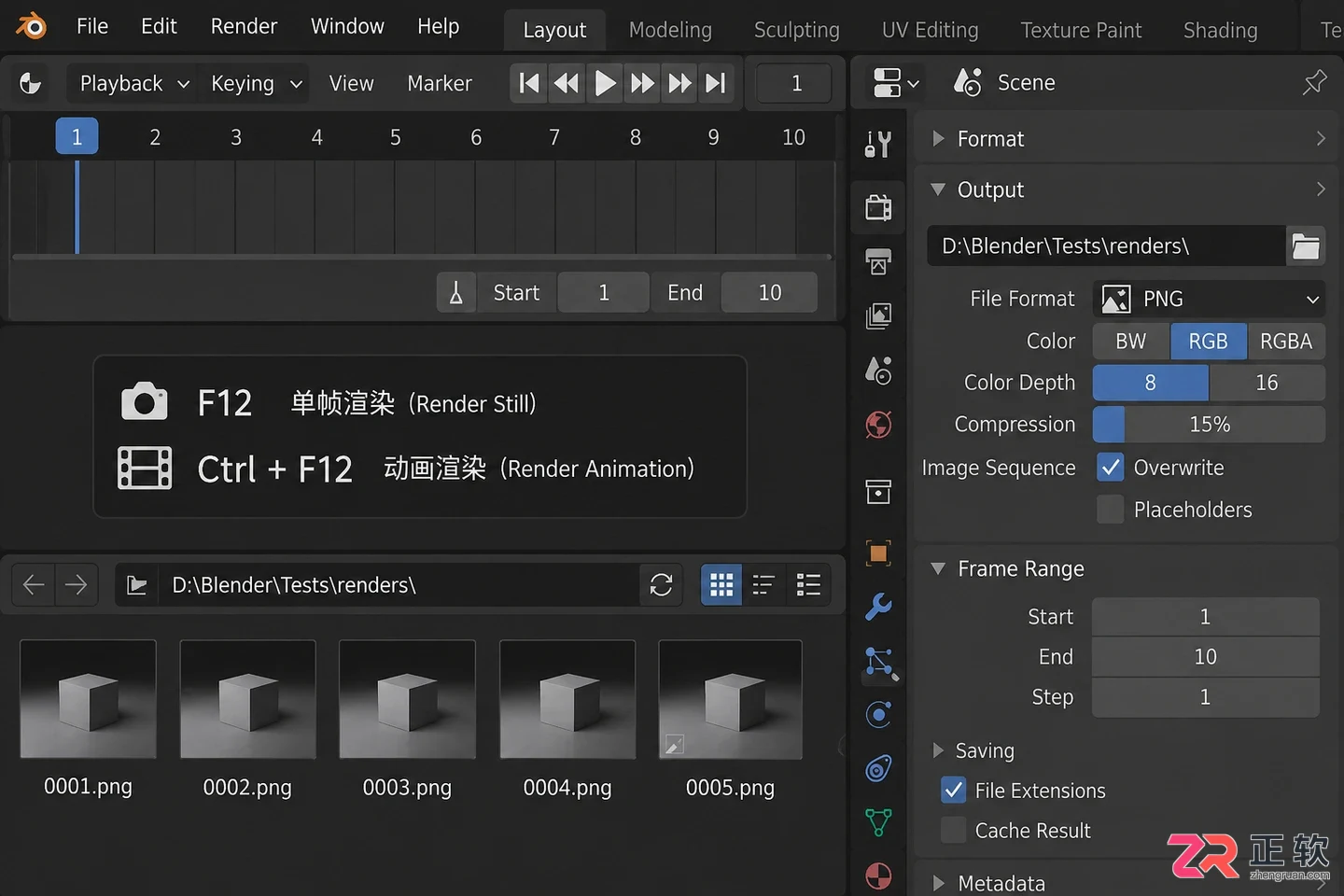Enable the Placeholders checkbox

tap(1111, 510)
